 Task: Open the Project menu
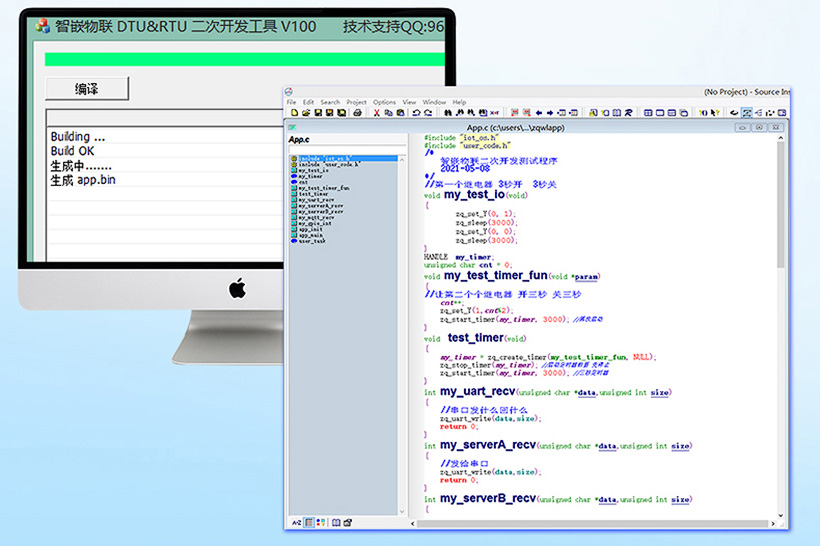(356, 102)
